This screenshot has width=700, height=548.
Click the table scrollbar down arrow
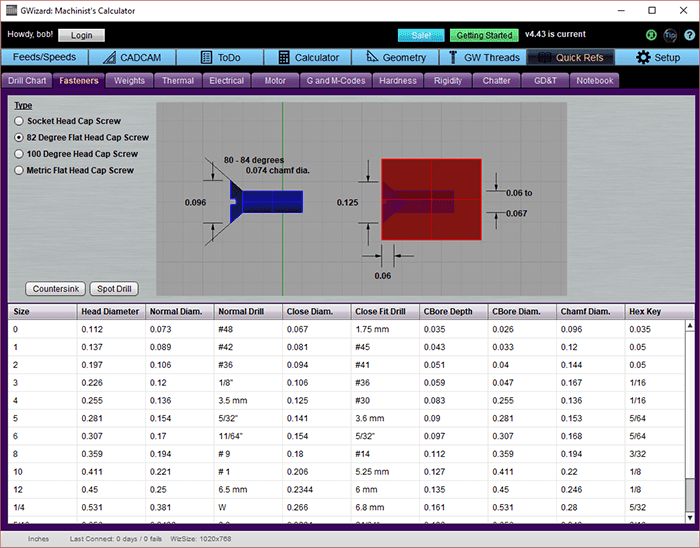(690, 518)
